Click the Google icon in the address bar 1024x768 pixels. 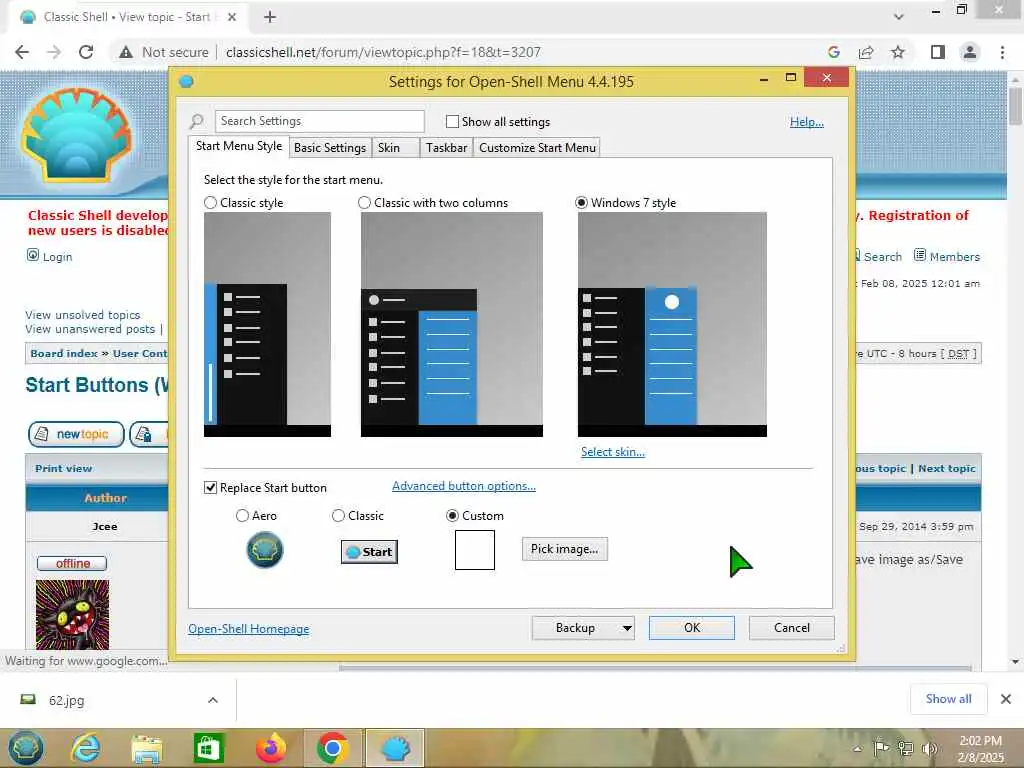click(833, 52)
